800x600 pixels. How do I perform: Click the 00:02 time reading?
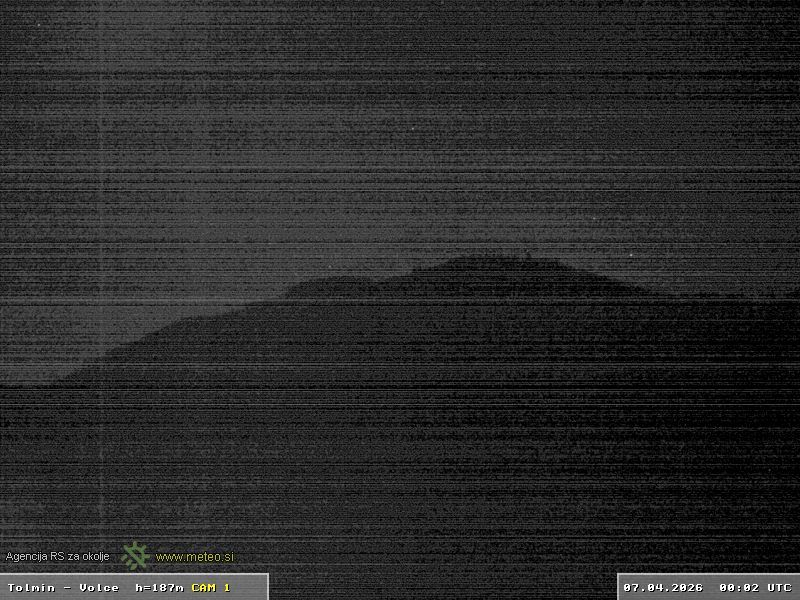(x=735, y=587)
